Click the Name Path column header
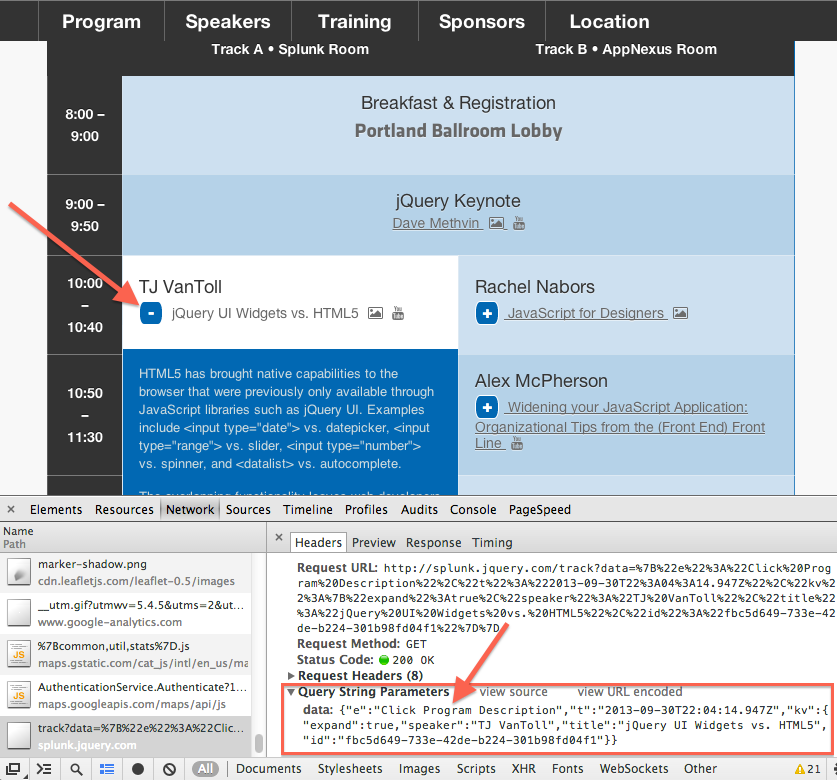 [132, 538]
